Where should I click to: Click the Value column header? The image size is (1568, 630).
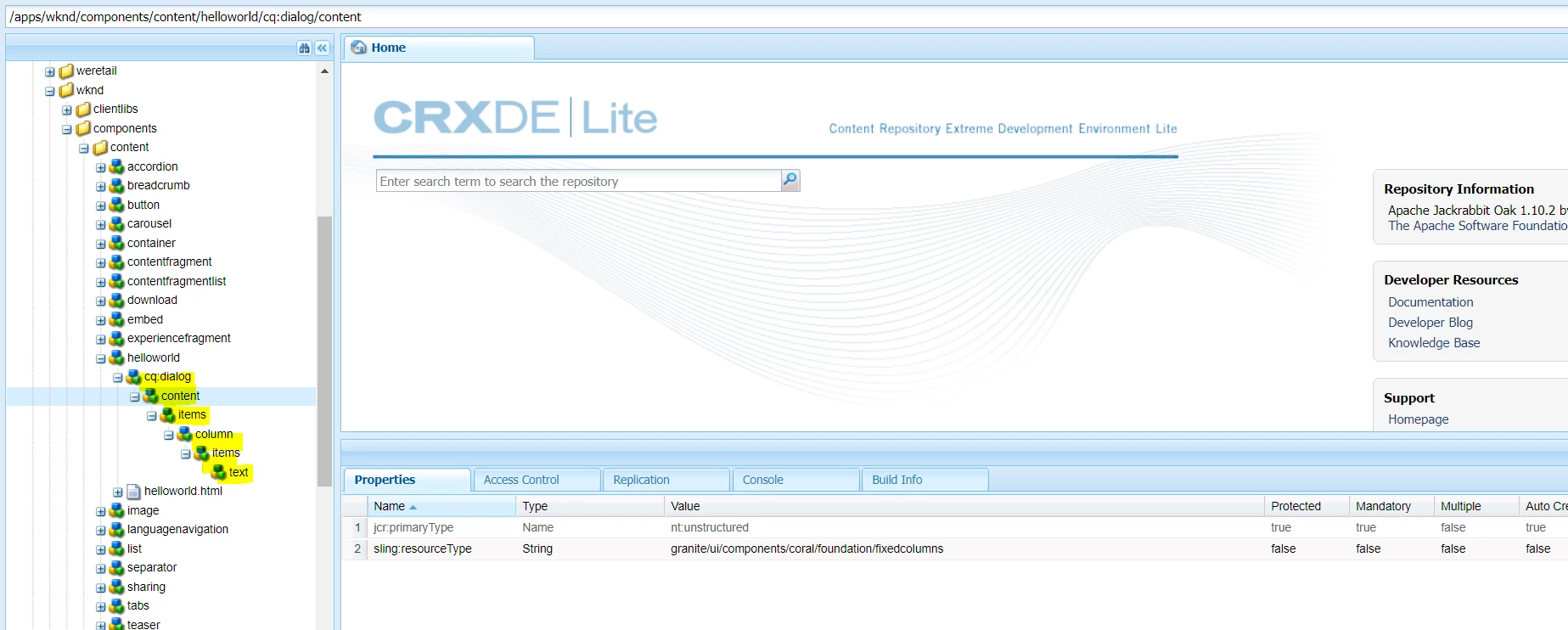coord(964,506)
